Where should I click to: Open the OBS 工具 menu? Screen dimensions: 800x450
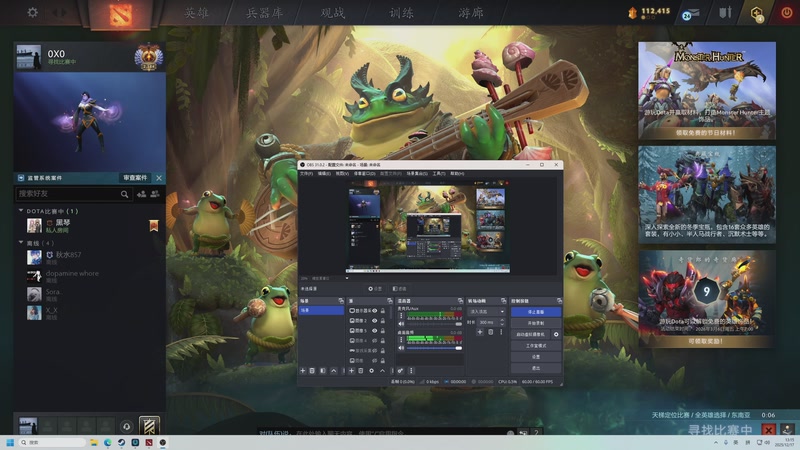pos(439,173)
